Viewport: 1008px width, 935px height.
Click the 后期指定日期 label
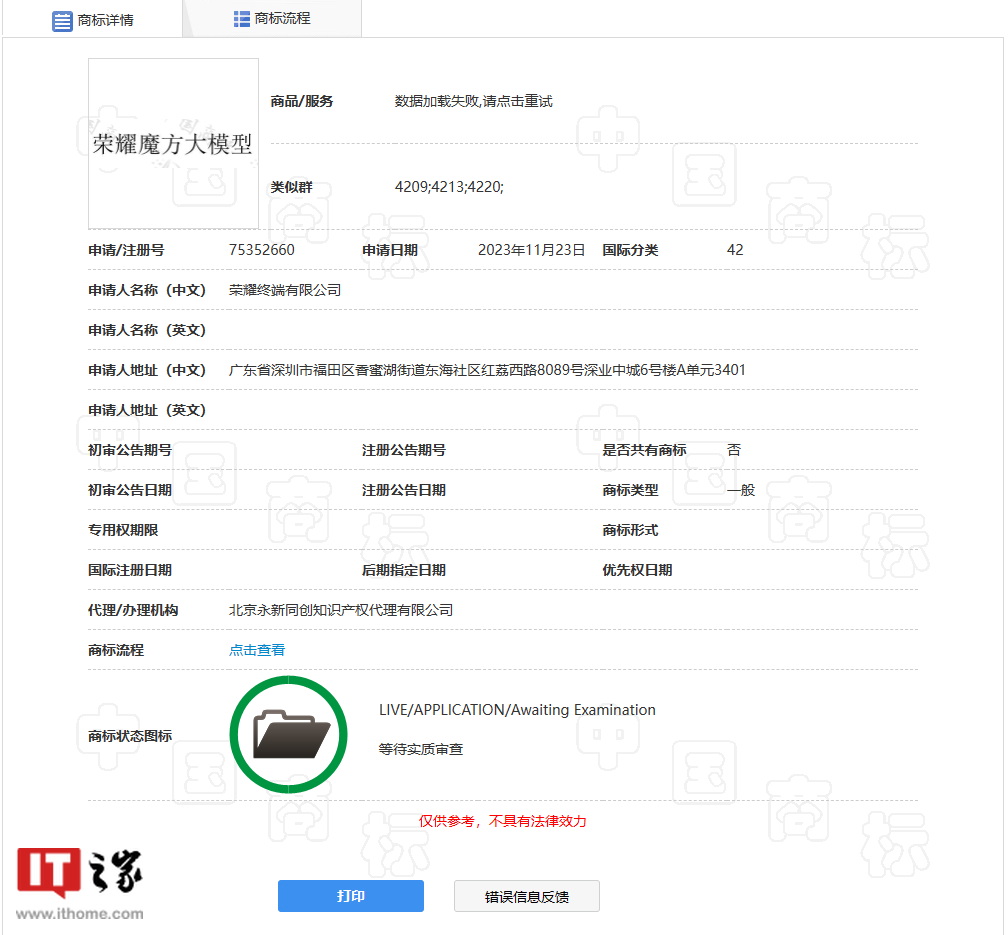click(404, 570)
